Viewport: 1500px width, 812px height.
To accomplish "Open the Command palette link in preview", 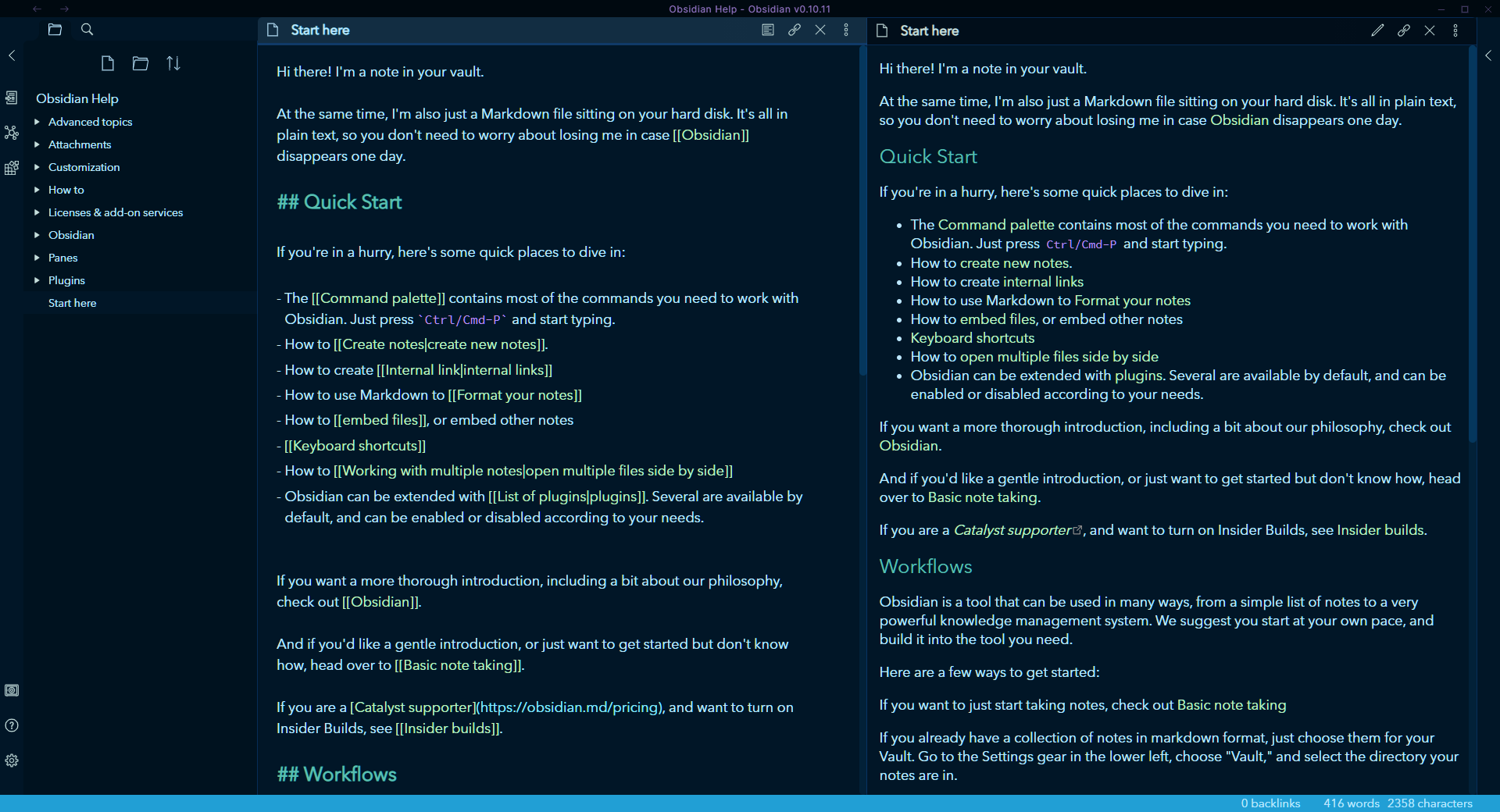I will [x=996, y=225].
